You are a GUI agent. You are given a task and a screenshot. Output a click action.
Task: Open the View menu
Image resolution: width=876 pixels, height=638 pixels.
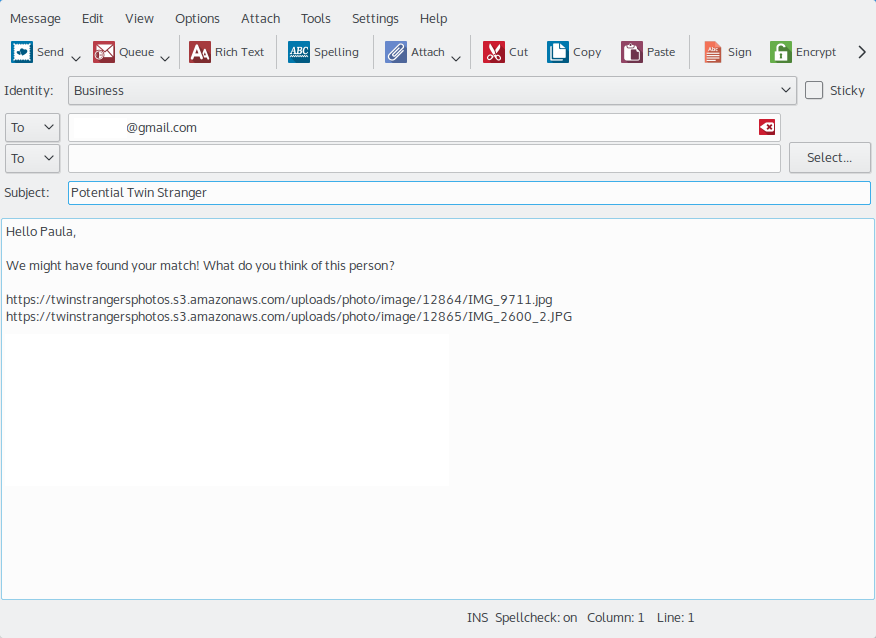point(139,18)
